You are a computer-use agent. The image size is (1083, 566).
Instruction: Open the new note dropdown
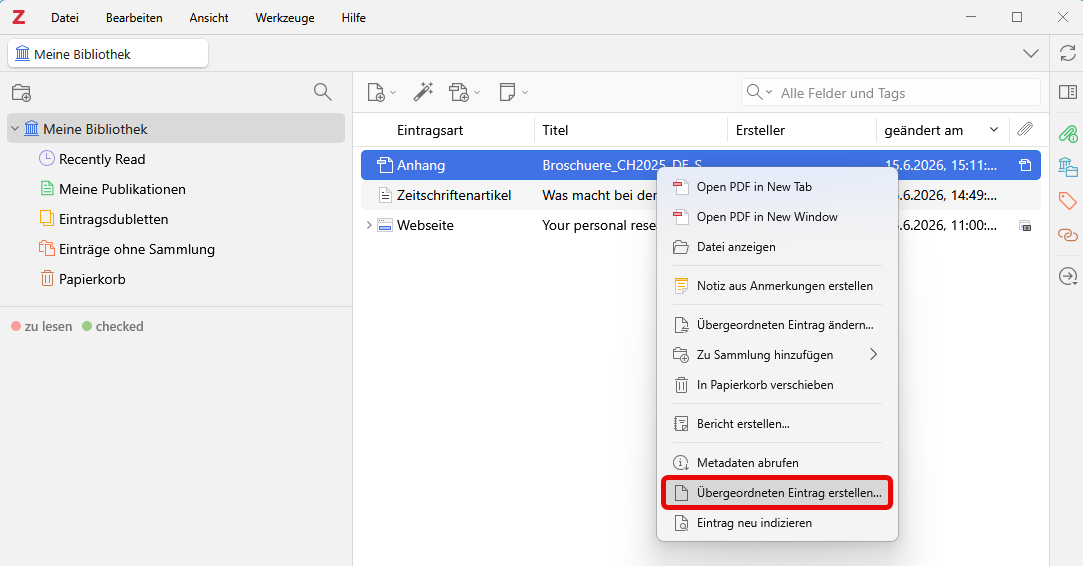click(x=513, y=92)
